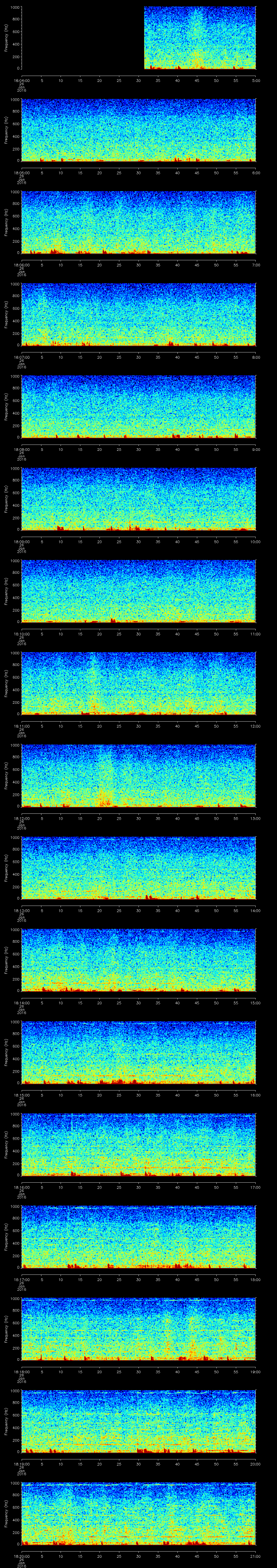
Task: Select the spectrogram panel starting at 18:05:00
Action: (139, 130)
